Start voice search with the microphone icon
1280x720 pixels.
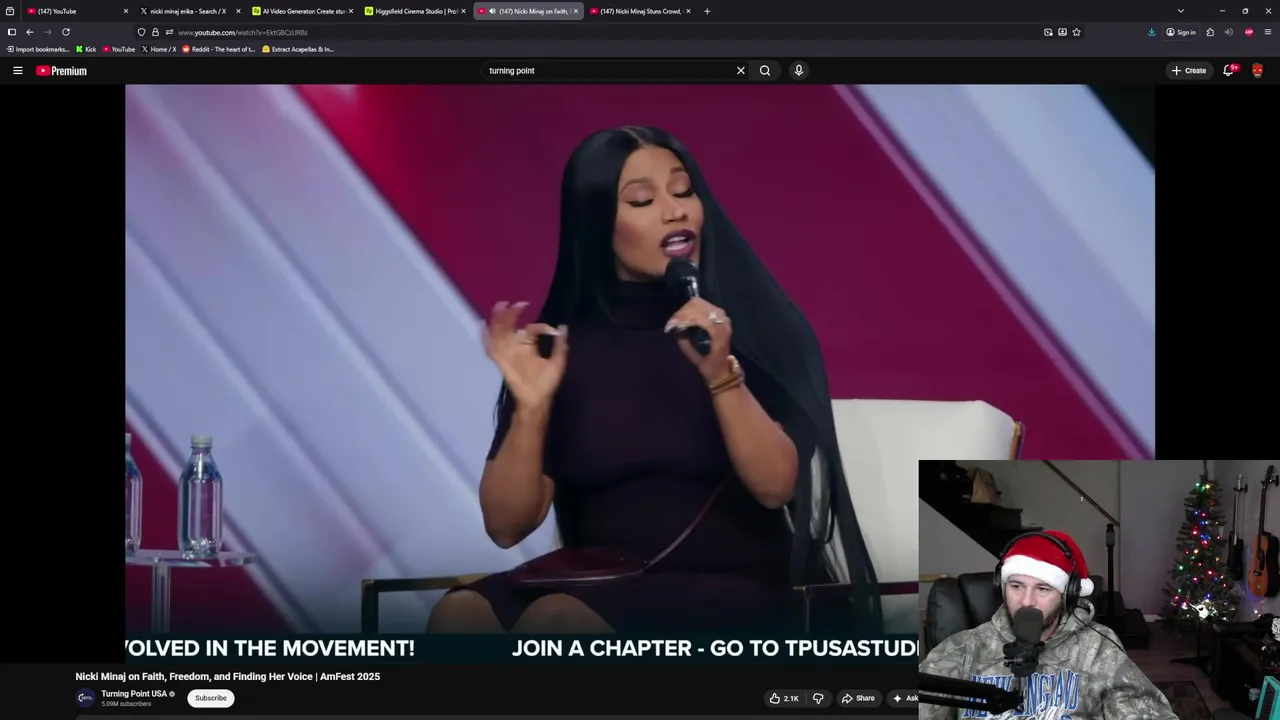[x=798, y=71]
